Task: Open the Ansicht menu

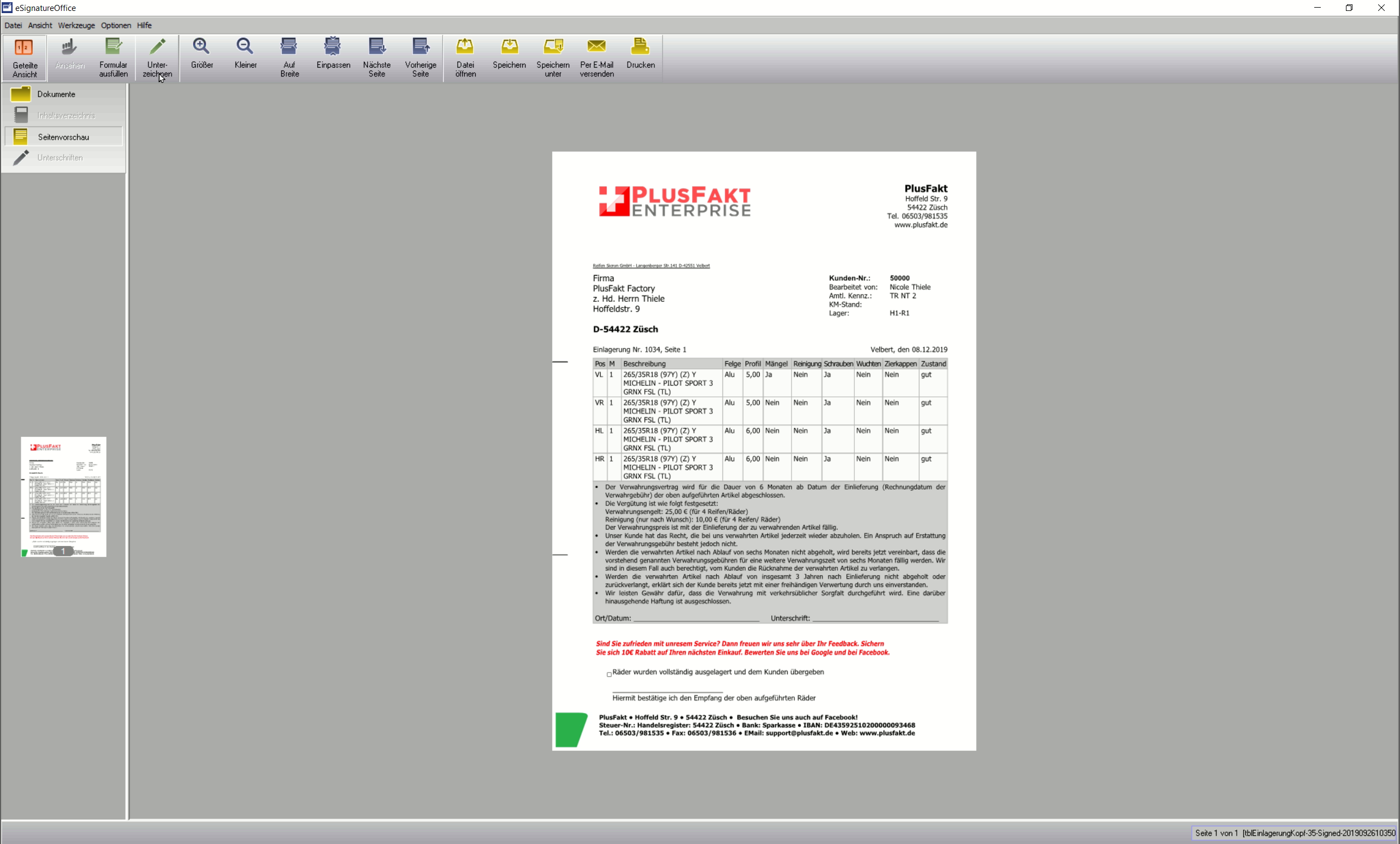Action: (40, 26)
